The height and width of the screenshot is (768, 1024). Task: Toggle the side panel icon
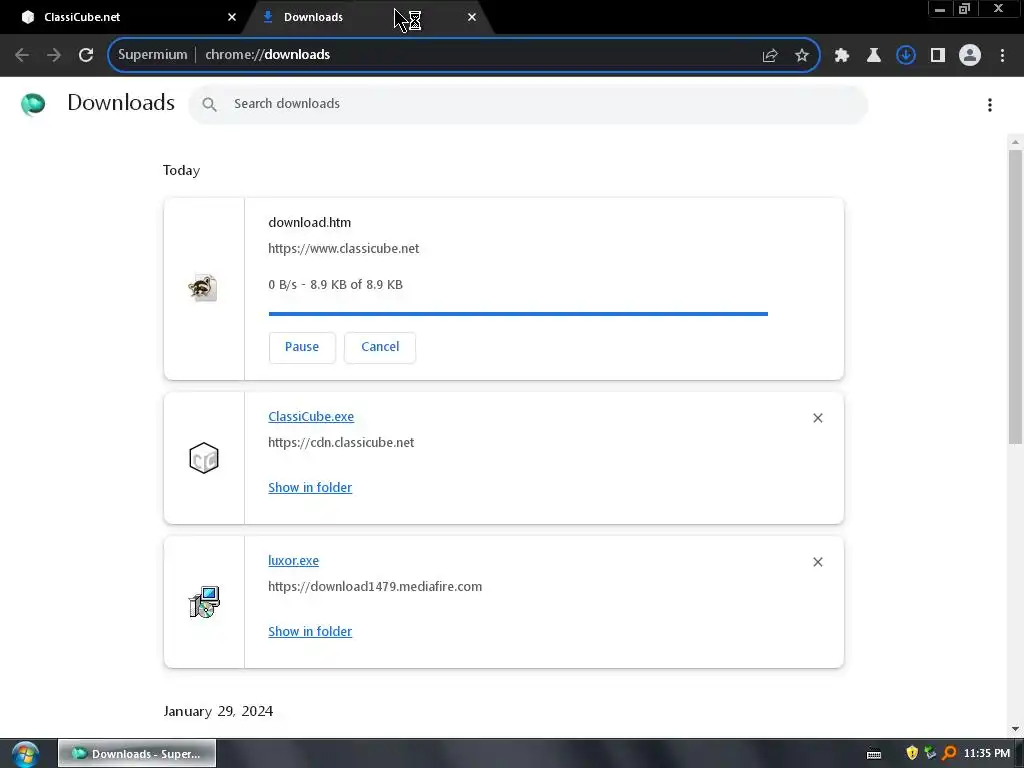[938, 55]
